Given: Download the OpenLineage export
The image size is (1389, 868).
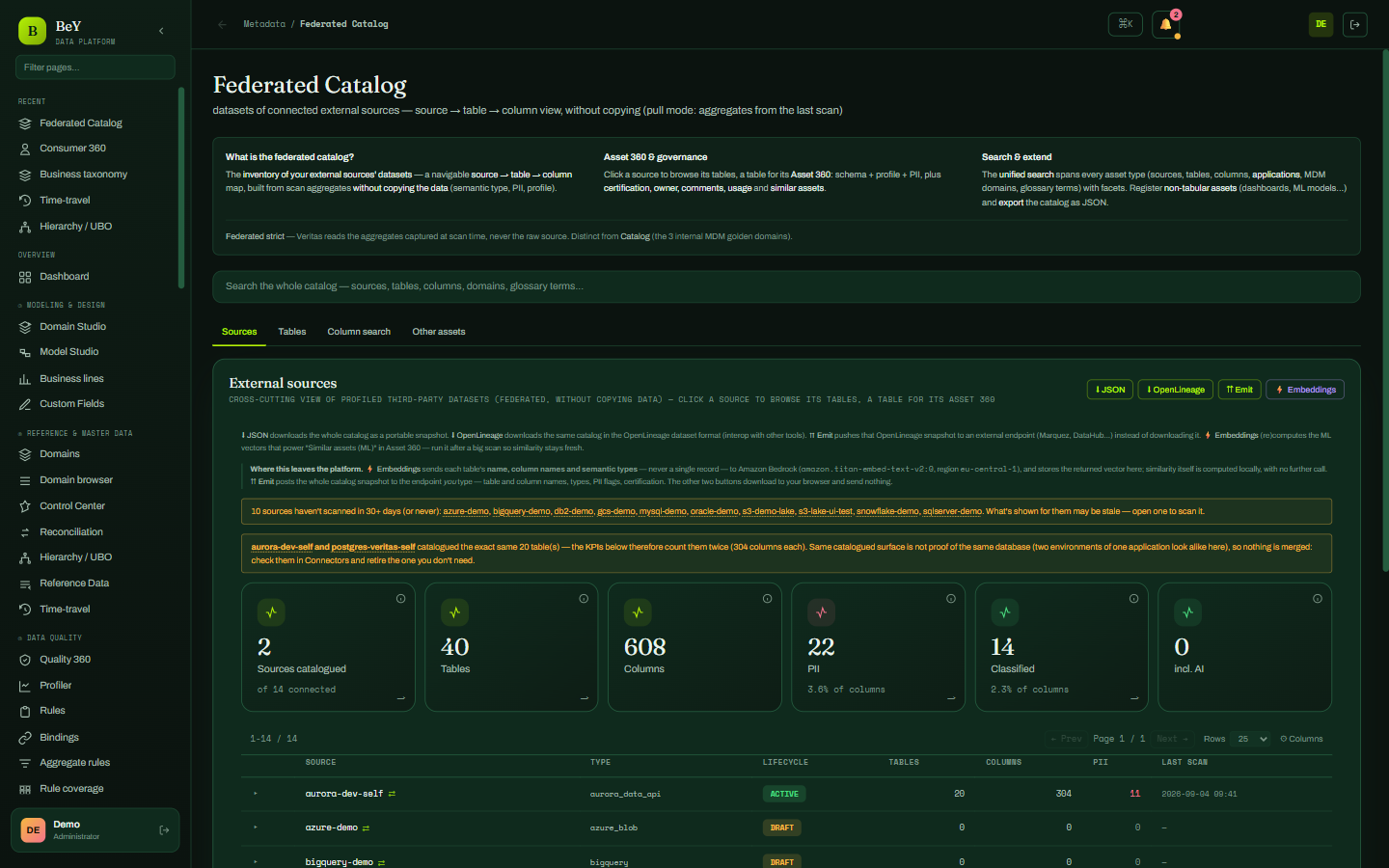Looking at the screenshot, I should click(1176, 390).
